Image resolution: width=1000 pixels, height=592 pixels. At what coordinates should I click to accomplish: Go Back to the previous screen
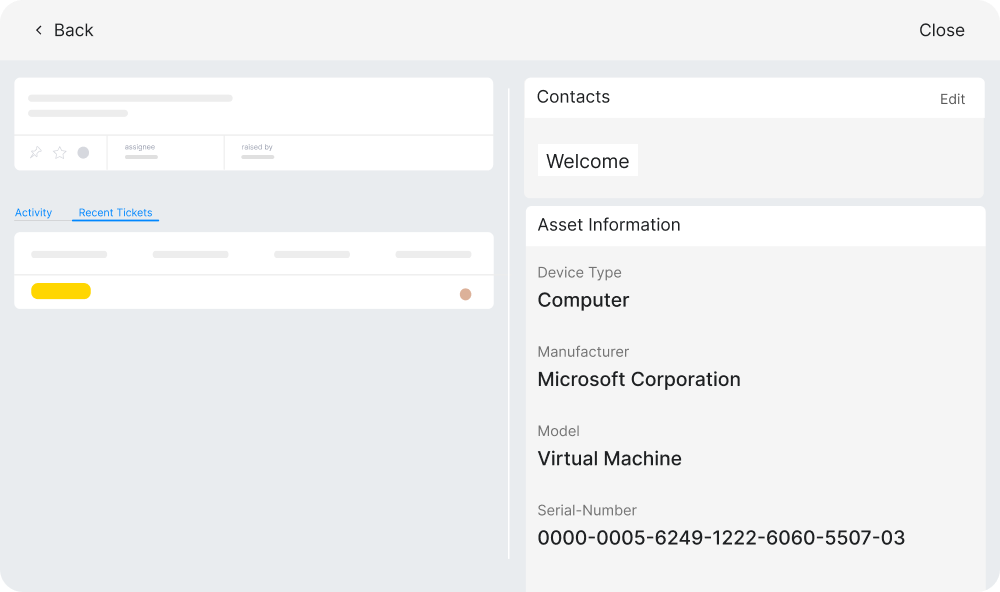pos(62,30)
